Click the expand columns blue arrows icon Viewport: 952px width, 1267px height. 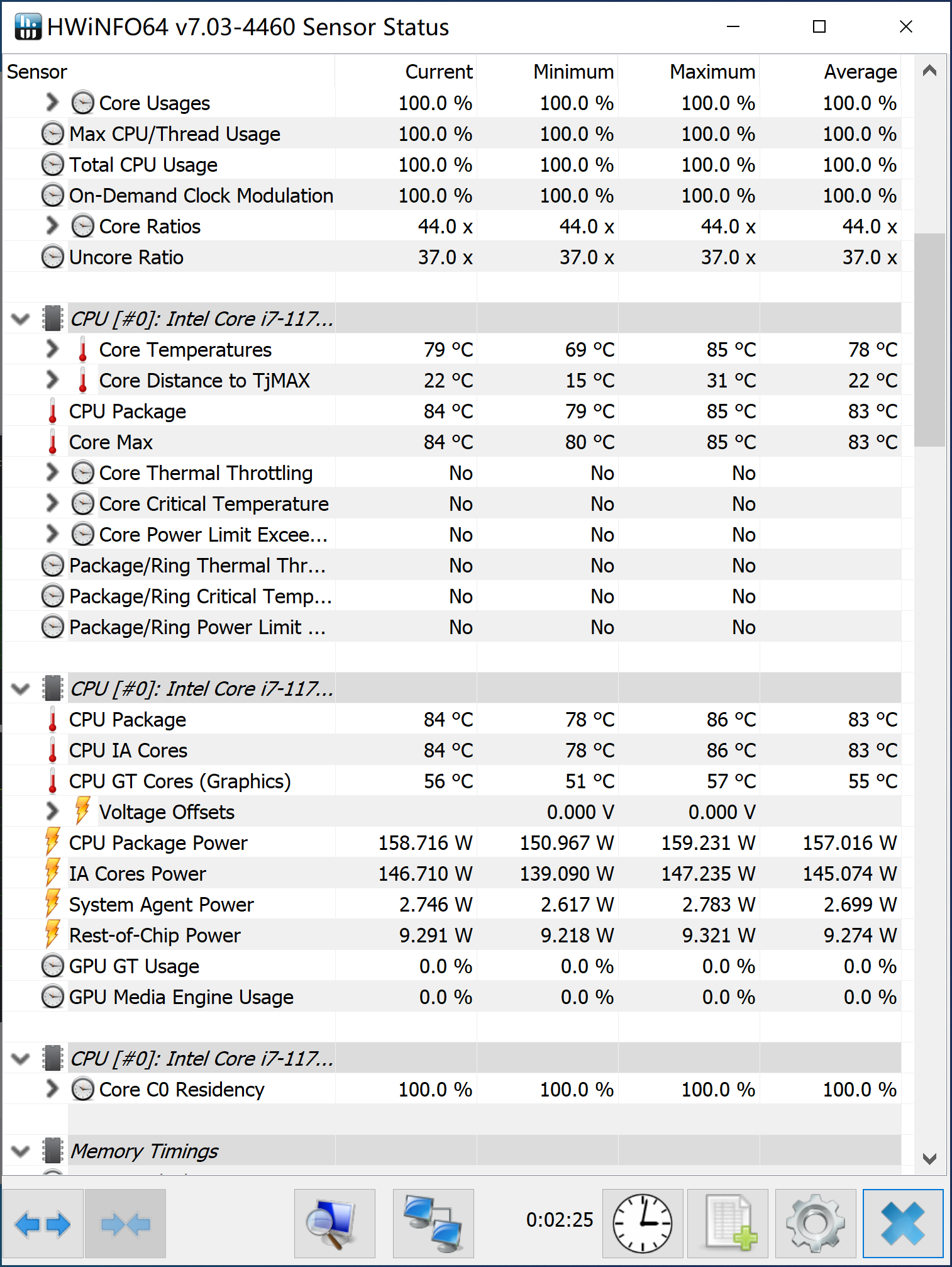[x=42, y=1224]
